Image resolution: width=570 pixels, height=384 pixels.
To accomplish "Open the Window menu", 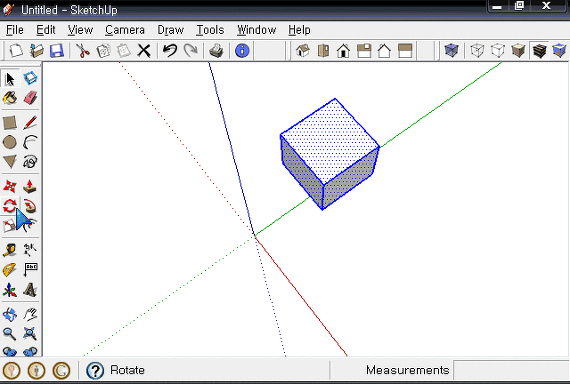I will click(x=256, y=30).
